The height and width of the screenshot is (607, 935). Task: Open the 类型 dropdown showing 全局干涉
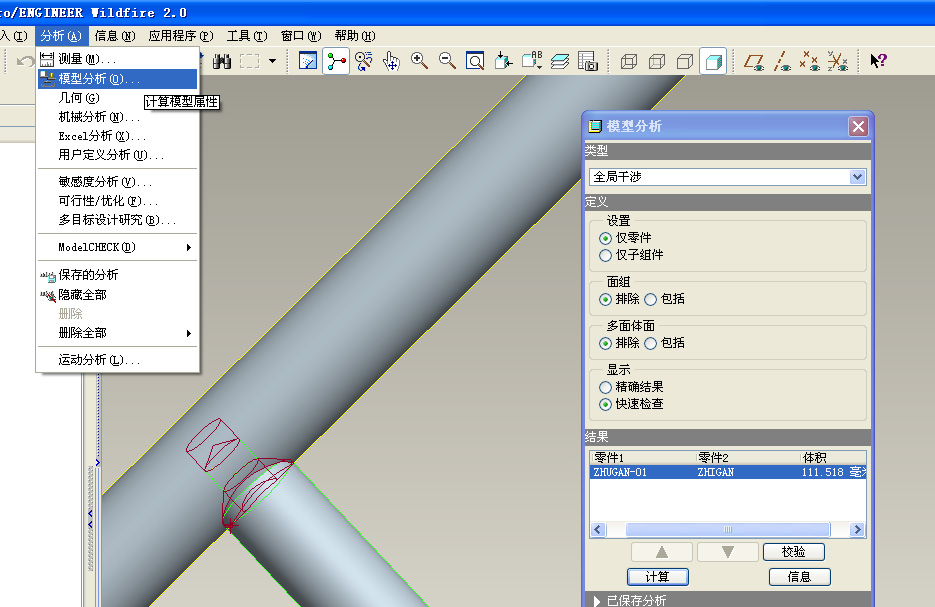[x=727, y=176]
